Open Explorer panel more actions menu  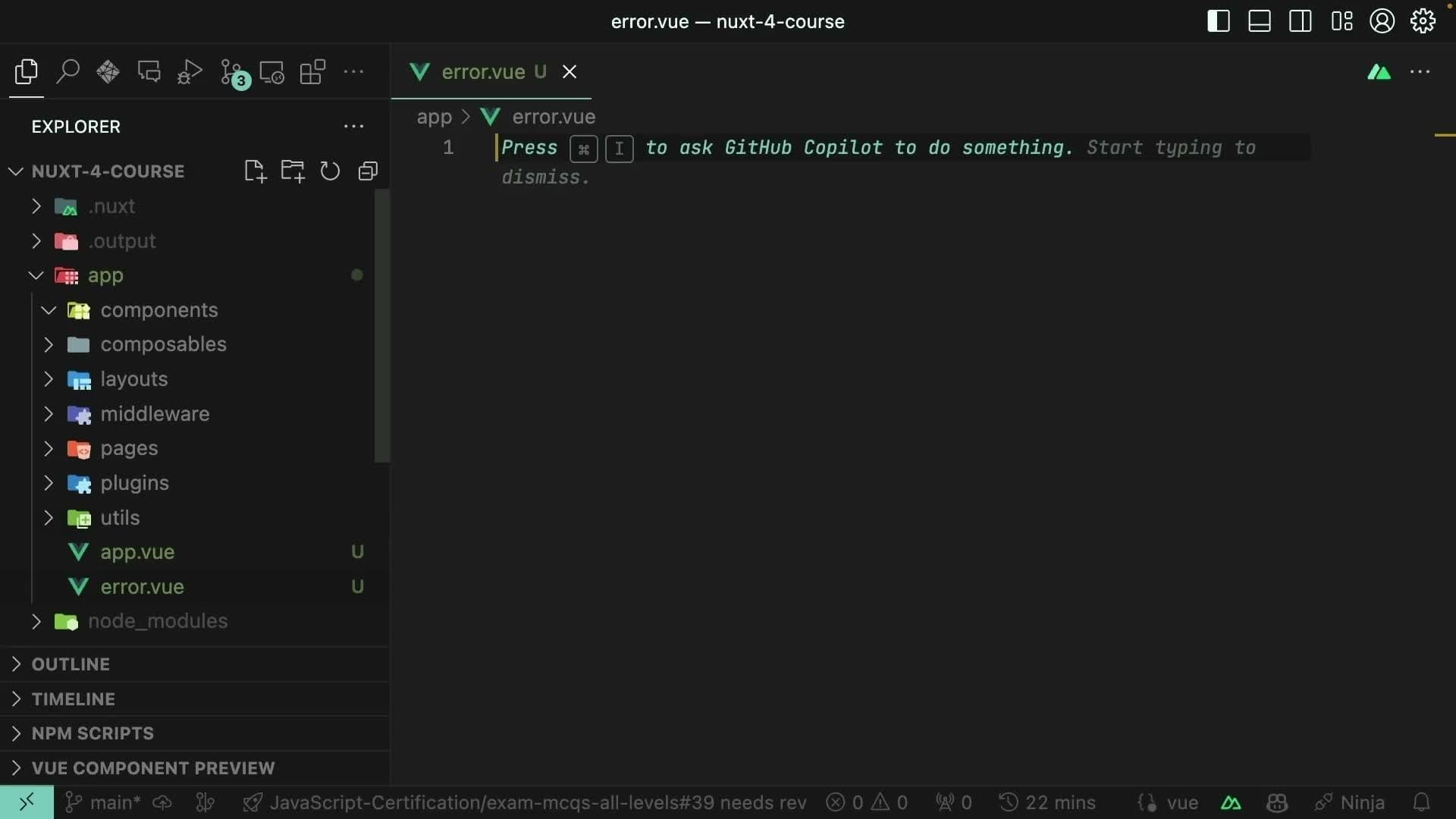pyautogui.click(x=353, y=127)
